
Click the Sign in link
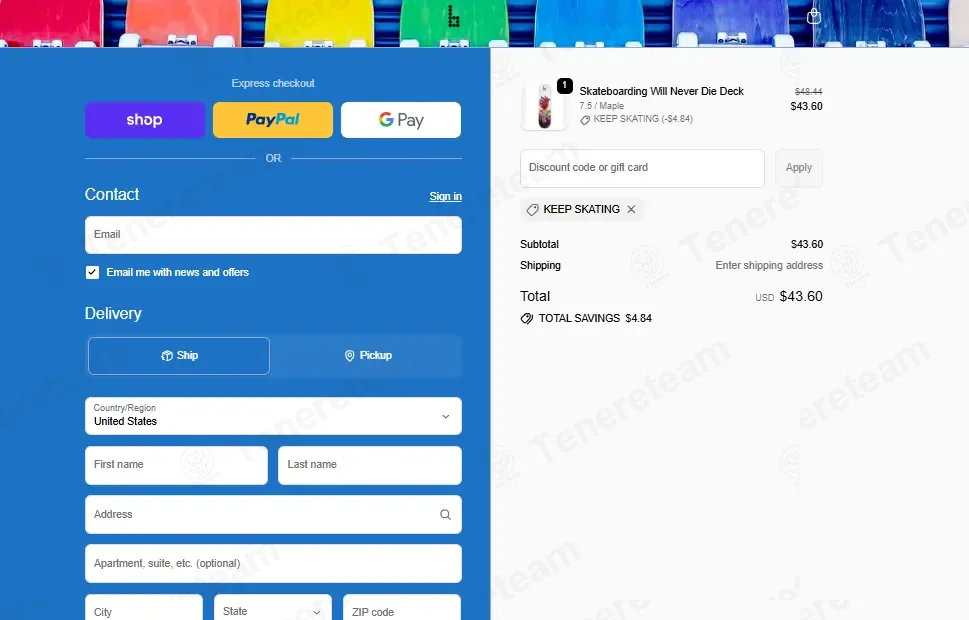(x=446, y=197)
